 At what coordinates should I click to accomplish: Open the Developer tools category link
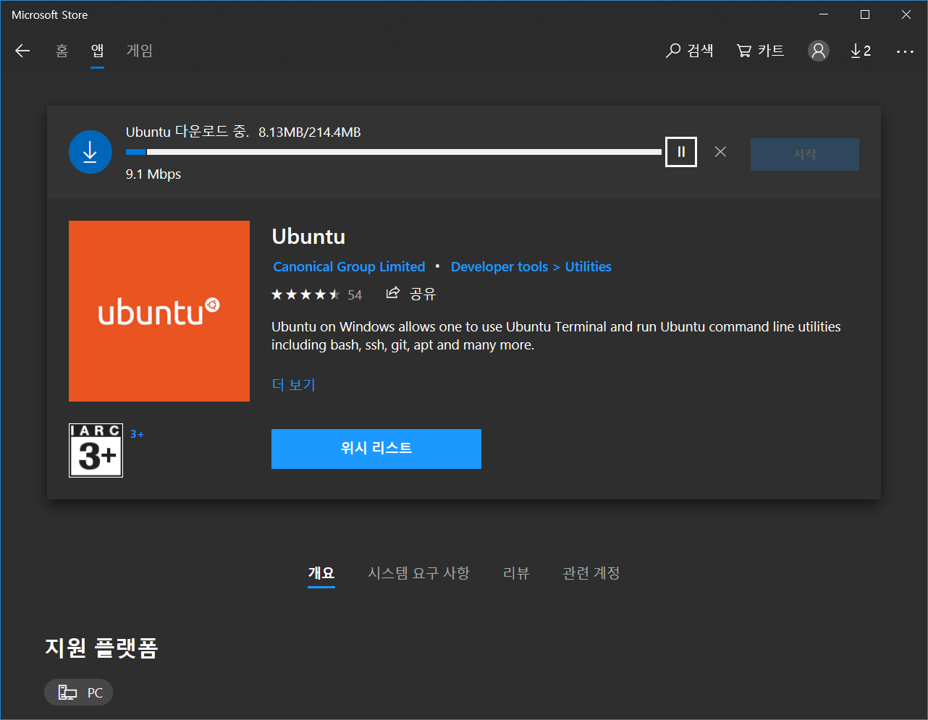pos(500,267)
